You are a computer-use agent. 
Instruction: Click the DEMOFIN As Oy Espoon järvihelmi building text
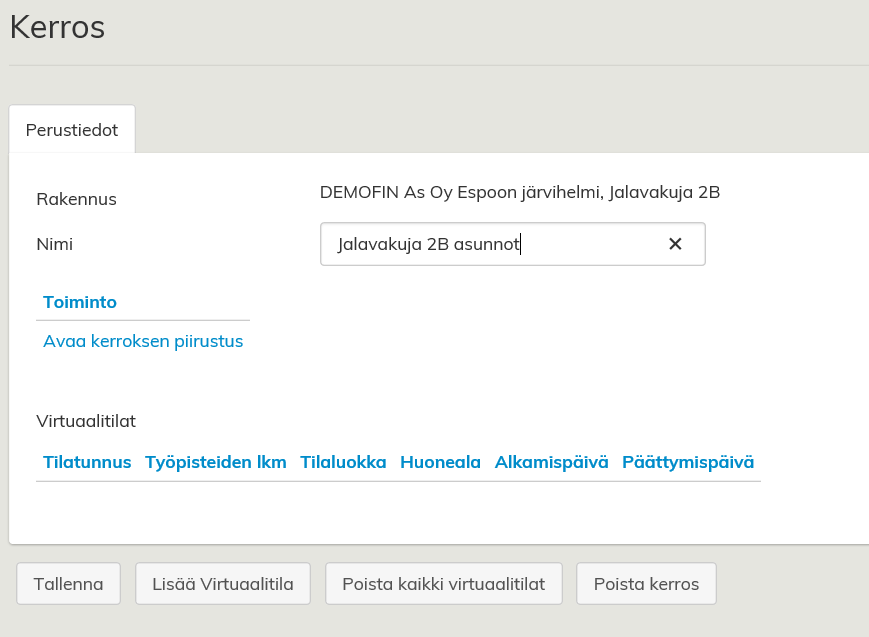pos(520,192)
